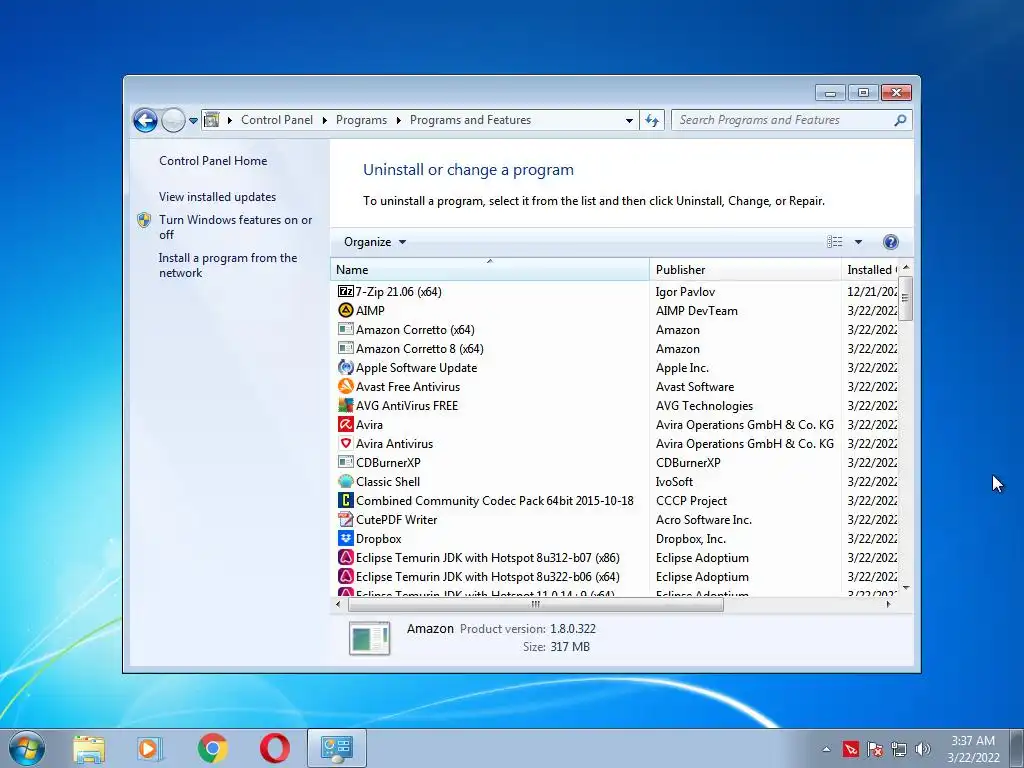Click the vertical scrollbar thumb
The width and height of the screenshot is (1024, 768).
point(905,298)
